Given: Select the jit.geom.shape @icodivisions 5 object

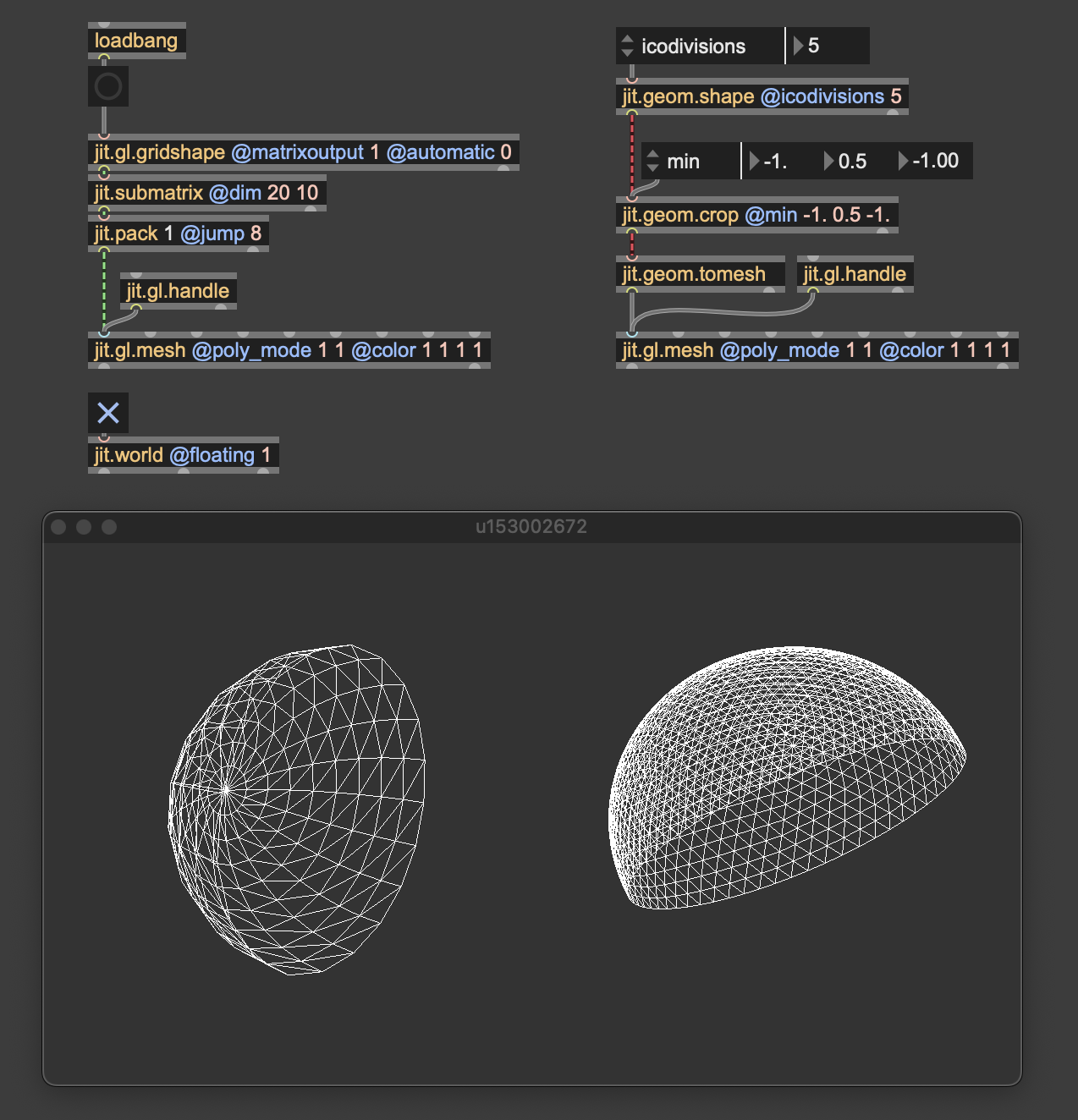Looking at the screenshot, I should (x=762, y=96).
